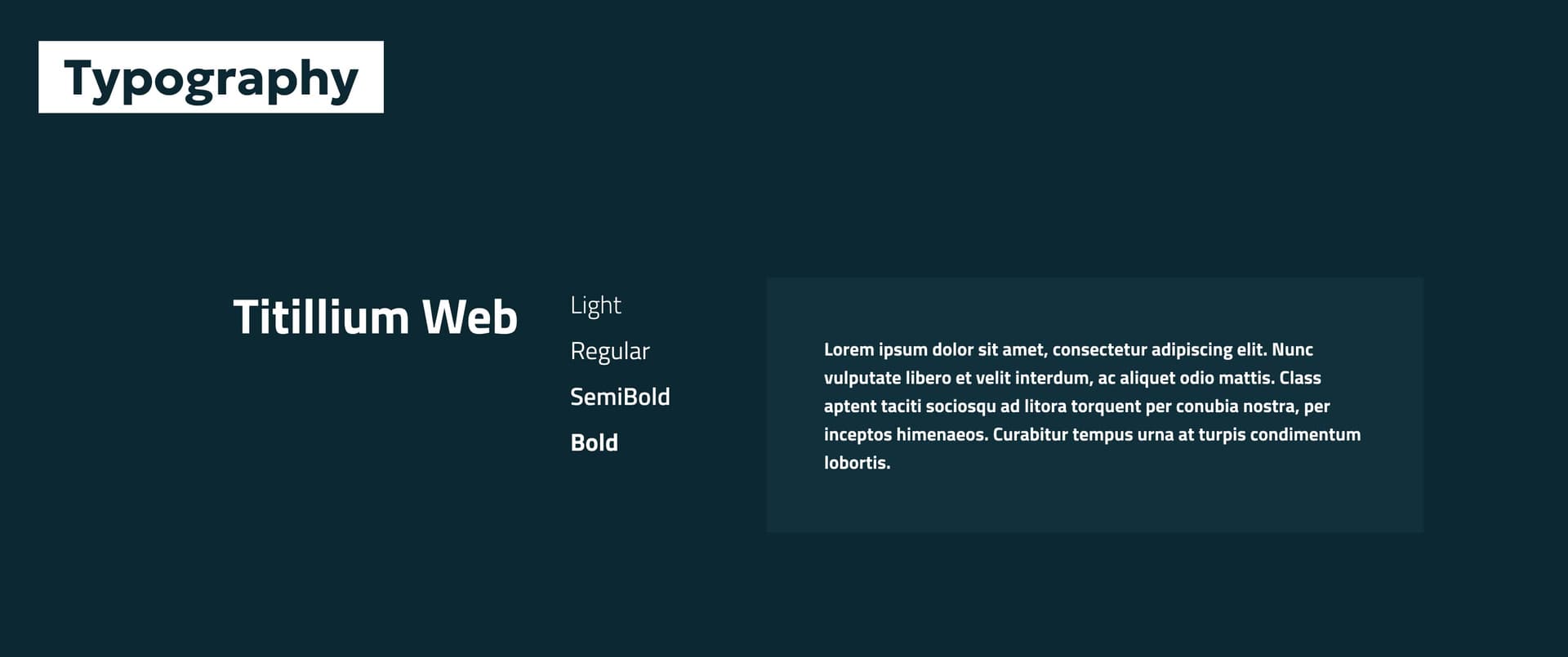
Task: Click the Typography heading title
Action: [211, 78]
